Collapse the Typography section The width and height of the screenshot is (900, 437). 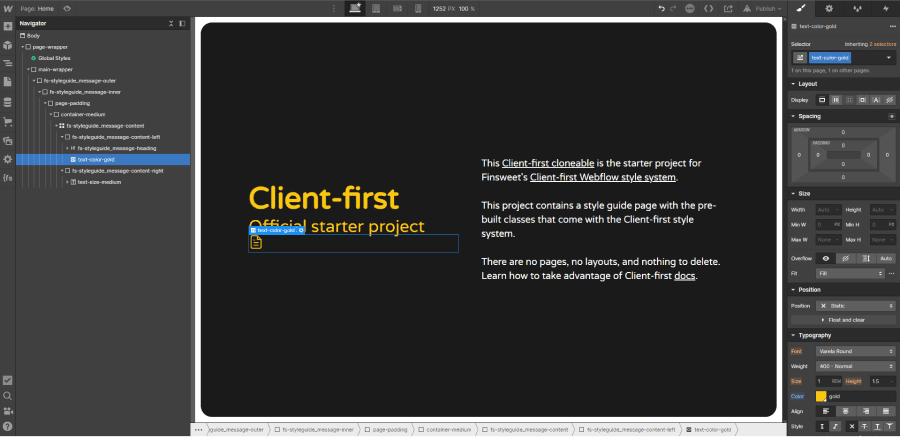(x=793, y=335)
